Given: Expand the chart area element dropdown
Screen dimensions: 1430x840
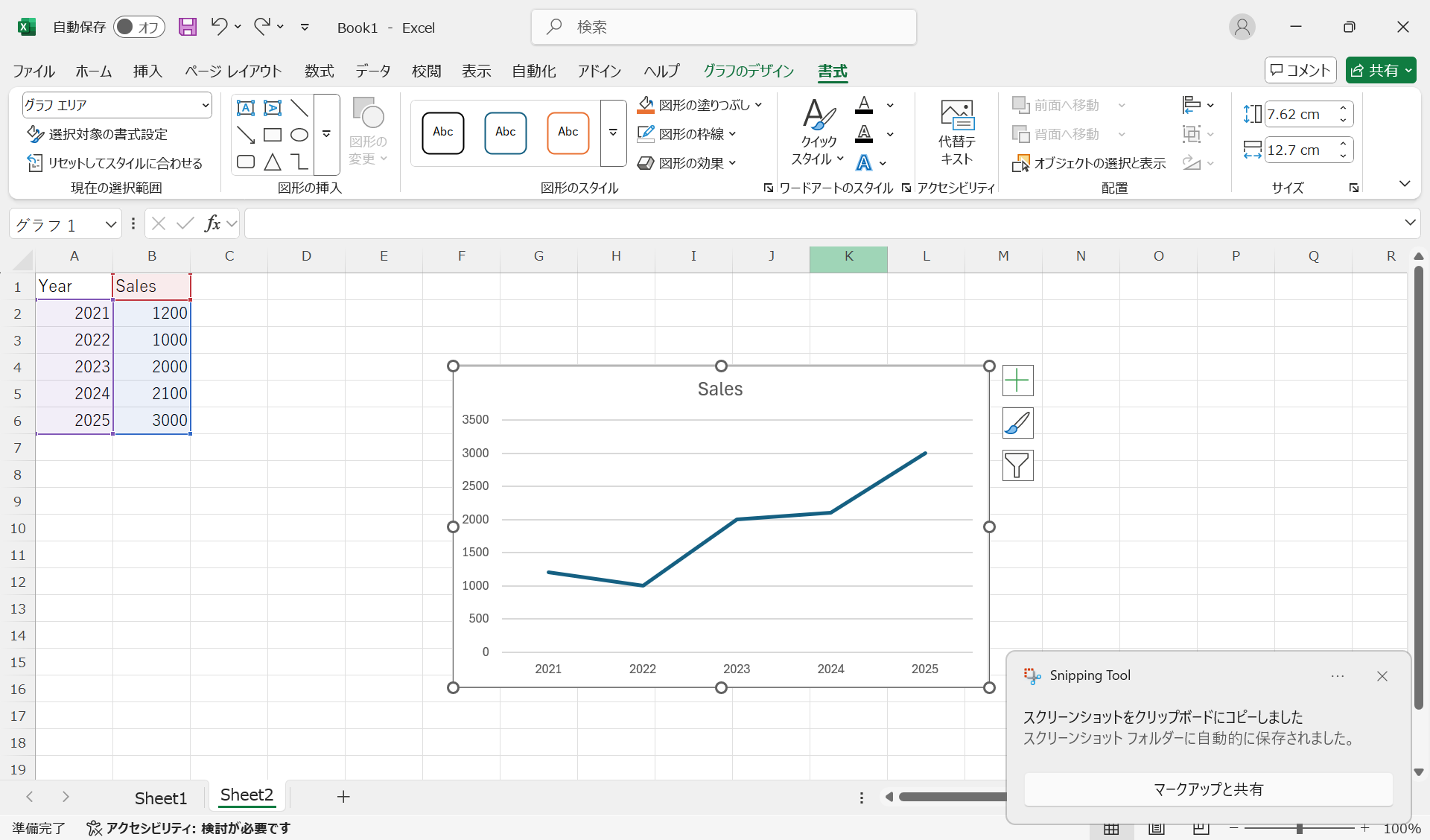Looking at the screenshot, I should click(x=205, y=106).
